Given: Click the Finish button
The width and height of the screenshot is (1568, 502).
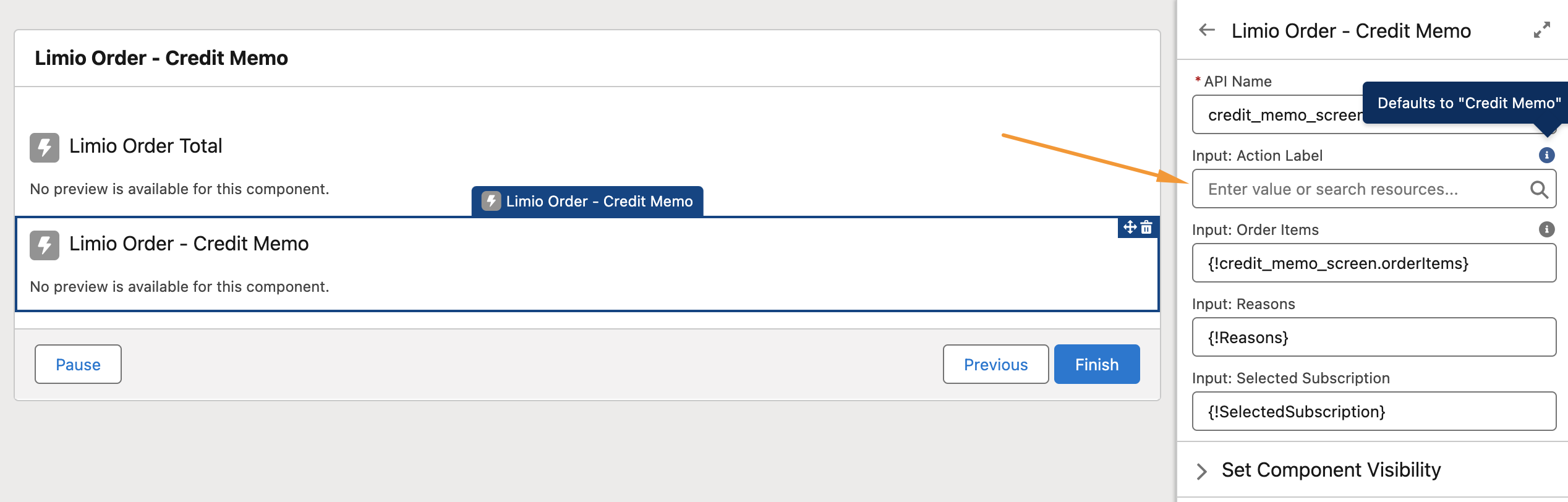Looking at the screenshot, I should (1096, 364).
